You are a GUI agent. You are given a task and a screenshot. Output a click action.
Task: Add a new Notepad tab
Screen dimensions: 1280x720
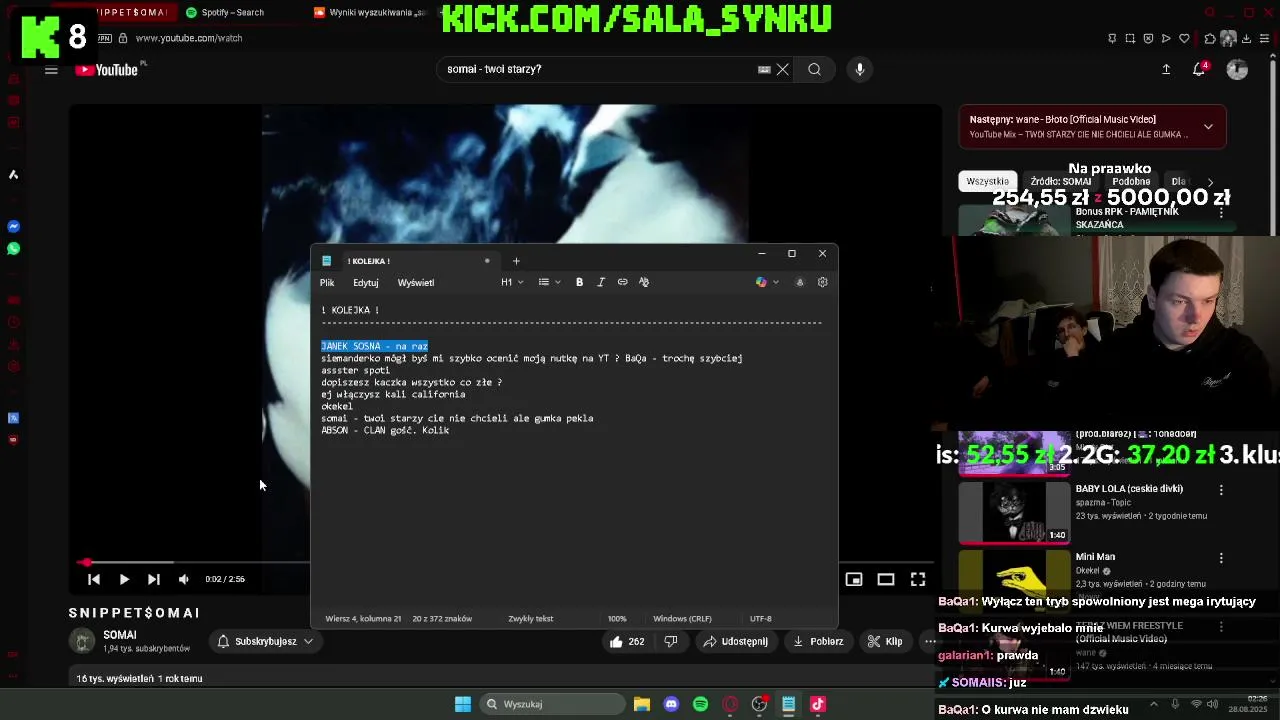(516, 261)
